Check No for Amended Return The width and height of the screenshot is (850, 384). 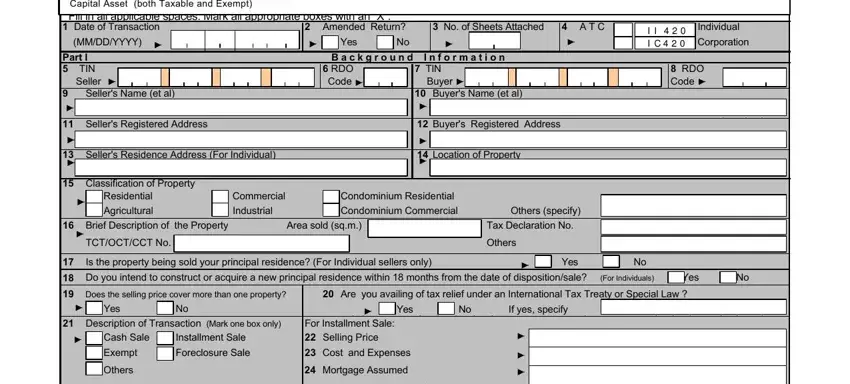click(x=385, y=42)
